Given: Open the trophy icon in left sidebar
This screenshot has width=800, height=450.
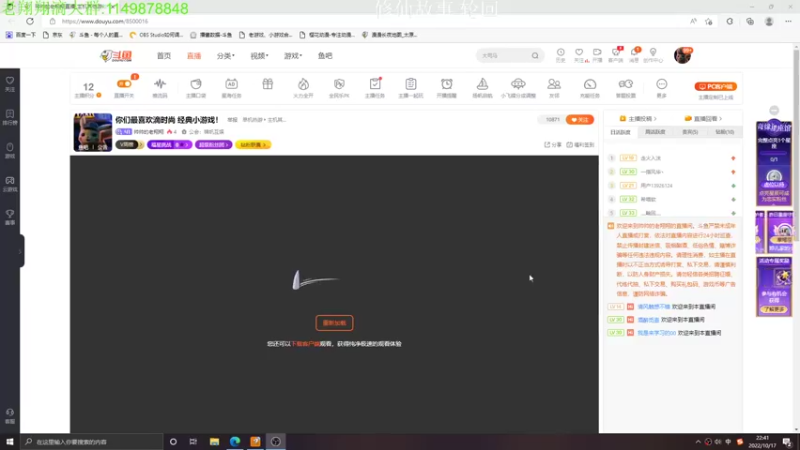Looking at the screenshot, I should [x=10, y=217].
